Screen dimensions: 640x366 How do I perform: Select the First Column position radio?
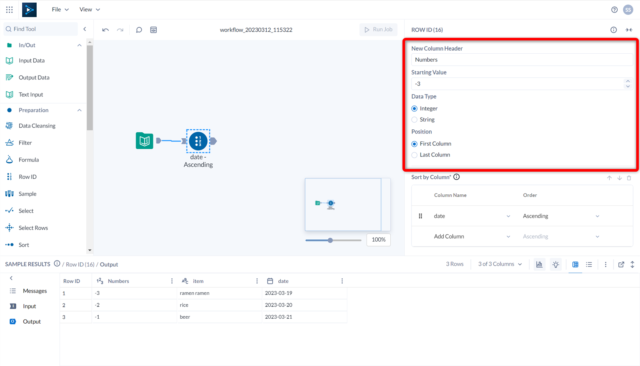414,144
